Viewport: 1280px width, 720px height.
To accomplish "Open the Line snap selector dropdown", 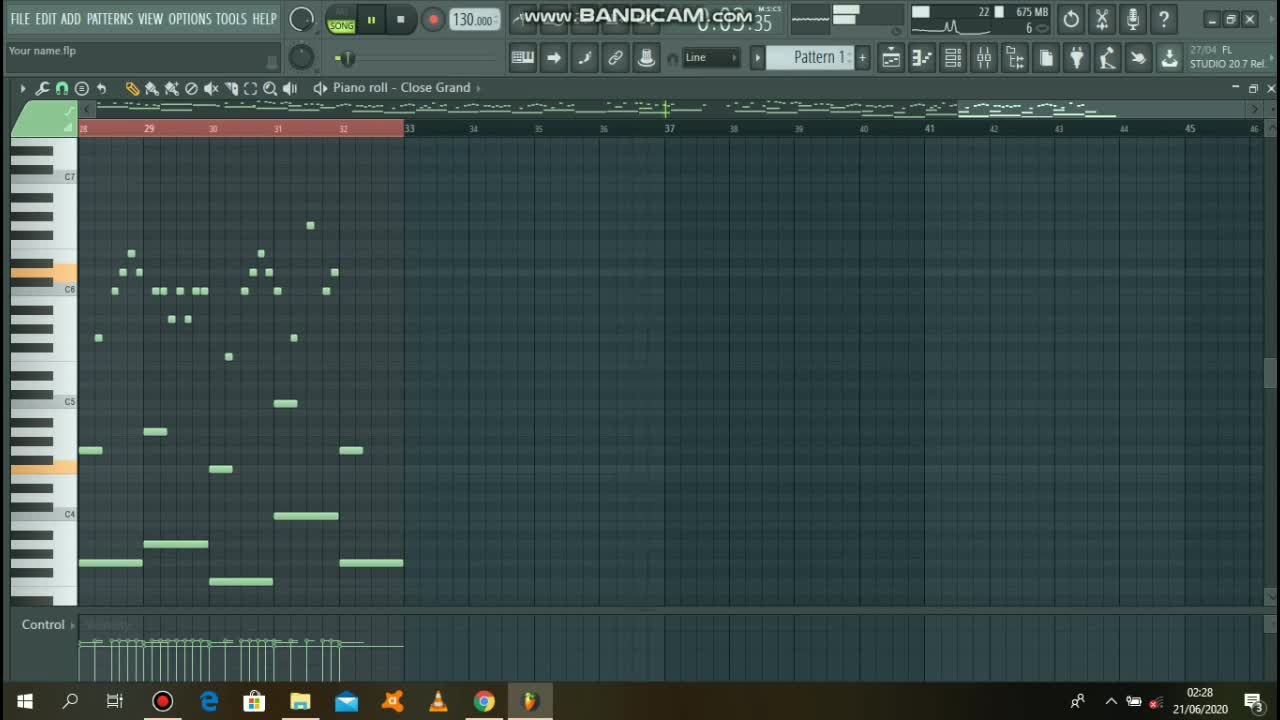I will (x=711, y=58).
